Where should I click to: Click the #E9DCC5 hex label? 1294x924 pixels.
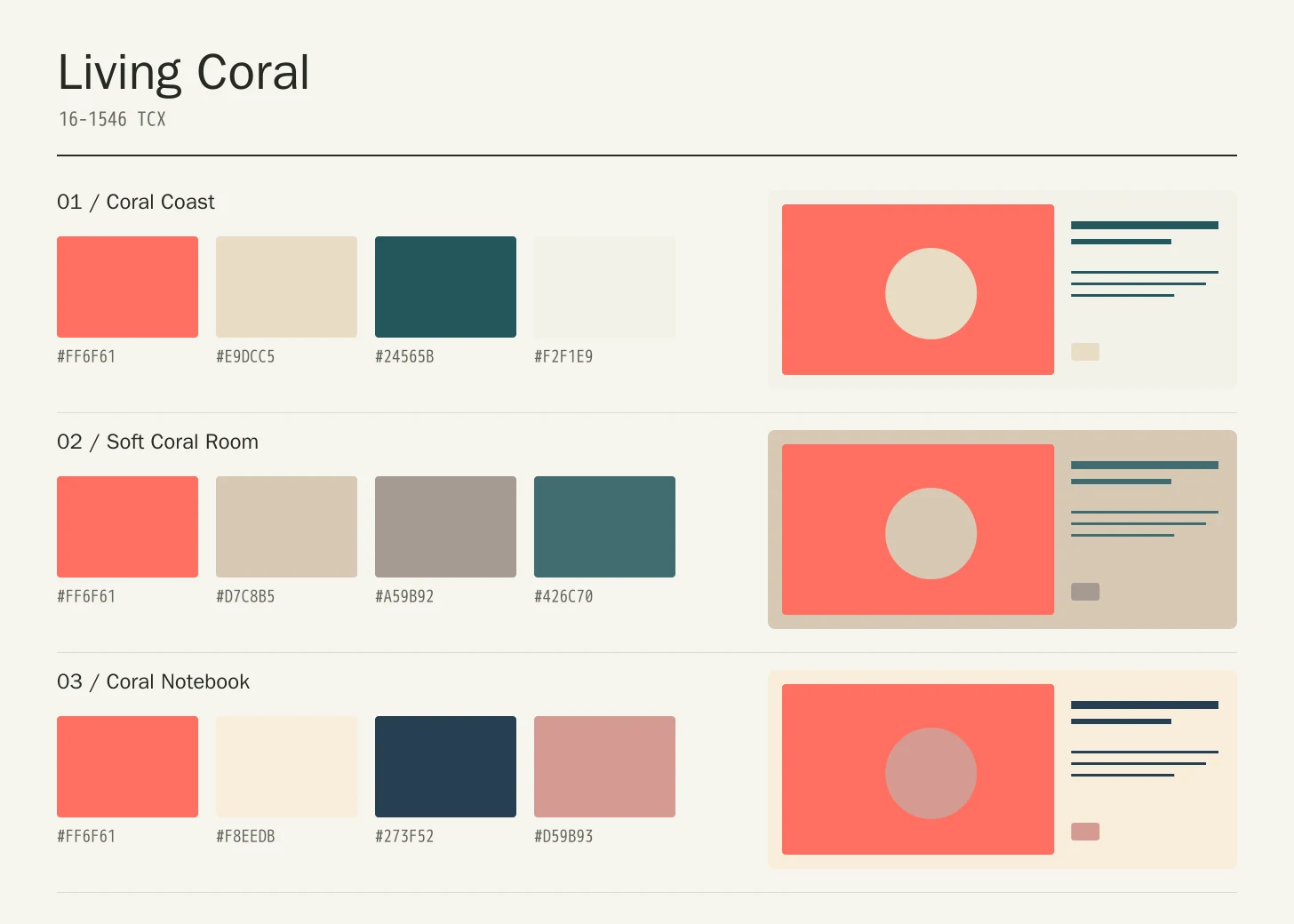click(245, 356)
